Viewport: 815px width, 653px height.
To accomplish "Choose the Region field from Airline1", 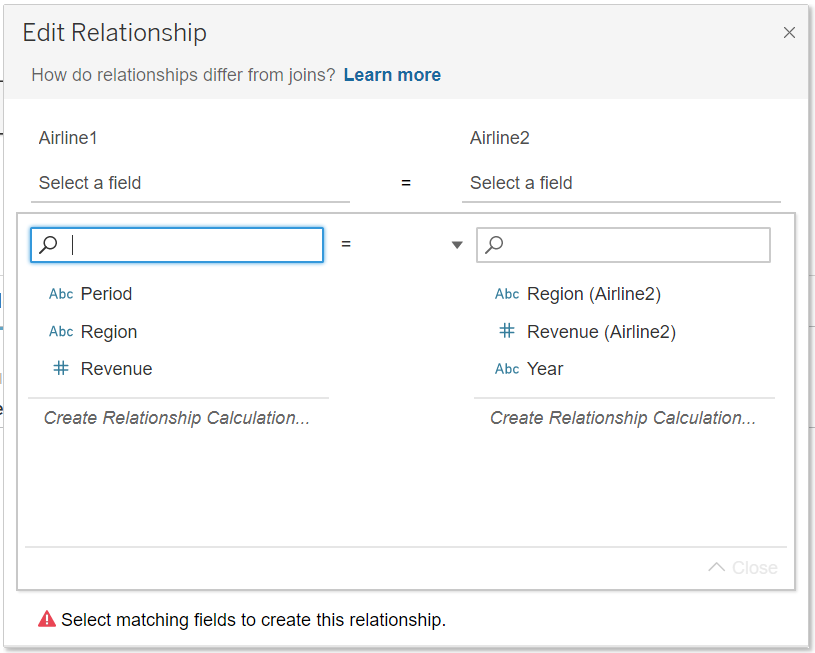I will [x=109, y=332].
